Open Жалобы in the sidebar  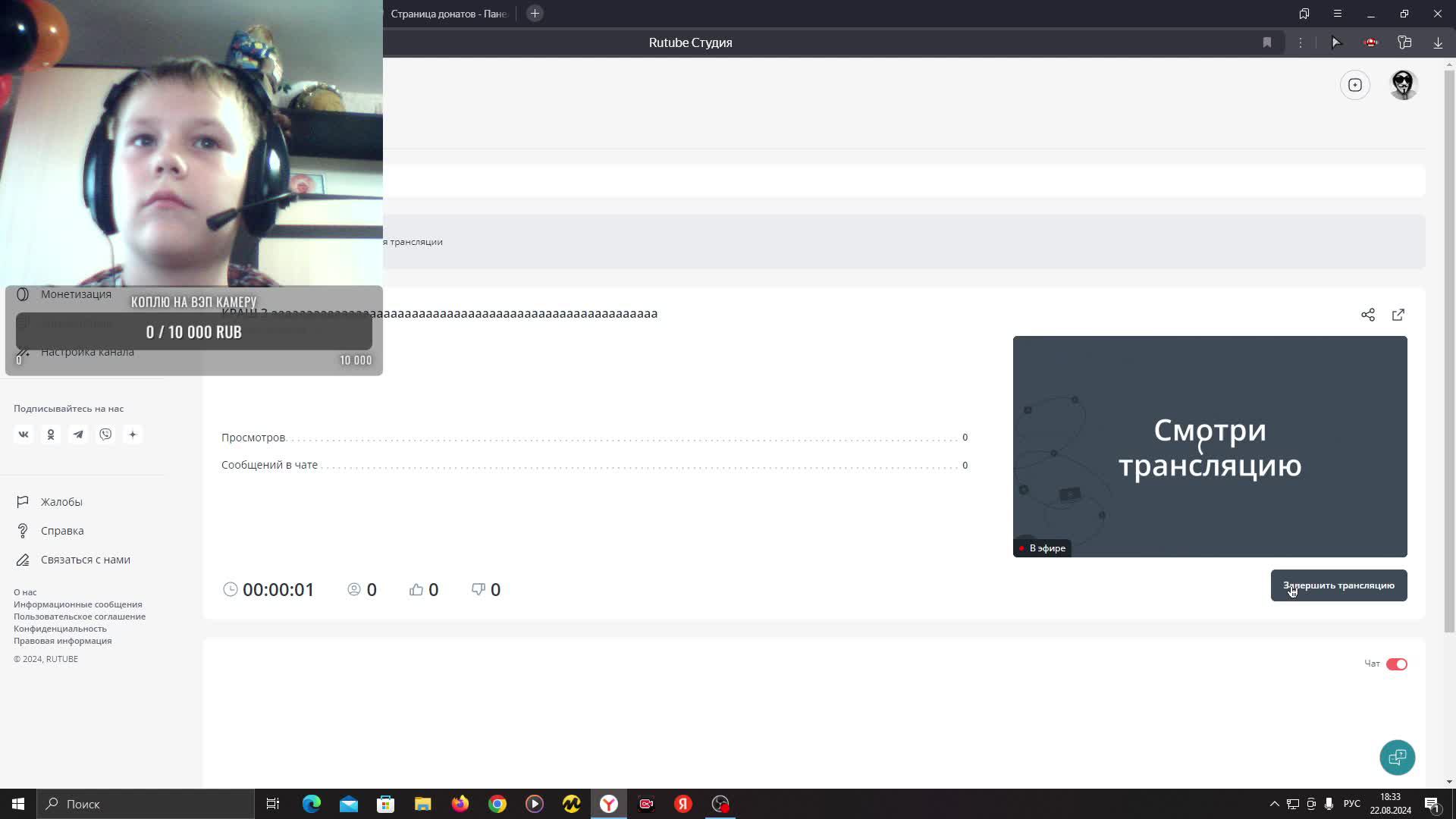coord(61,502)
